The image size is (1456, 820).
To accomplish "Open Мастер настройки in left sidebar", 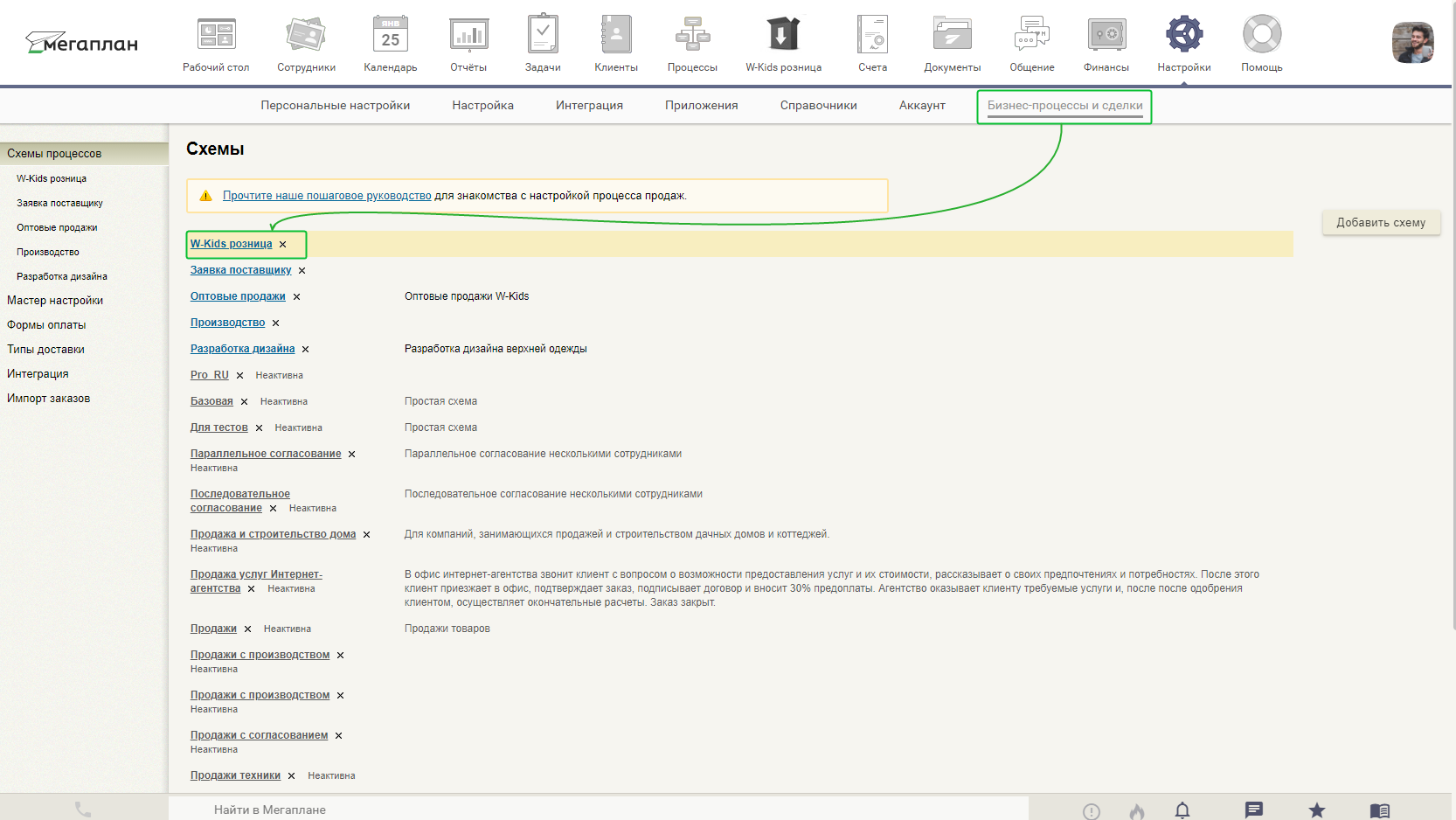I will [x=55, y=301].
